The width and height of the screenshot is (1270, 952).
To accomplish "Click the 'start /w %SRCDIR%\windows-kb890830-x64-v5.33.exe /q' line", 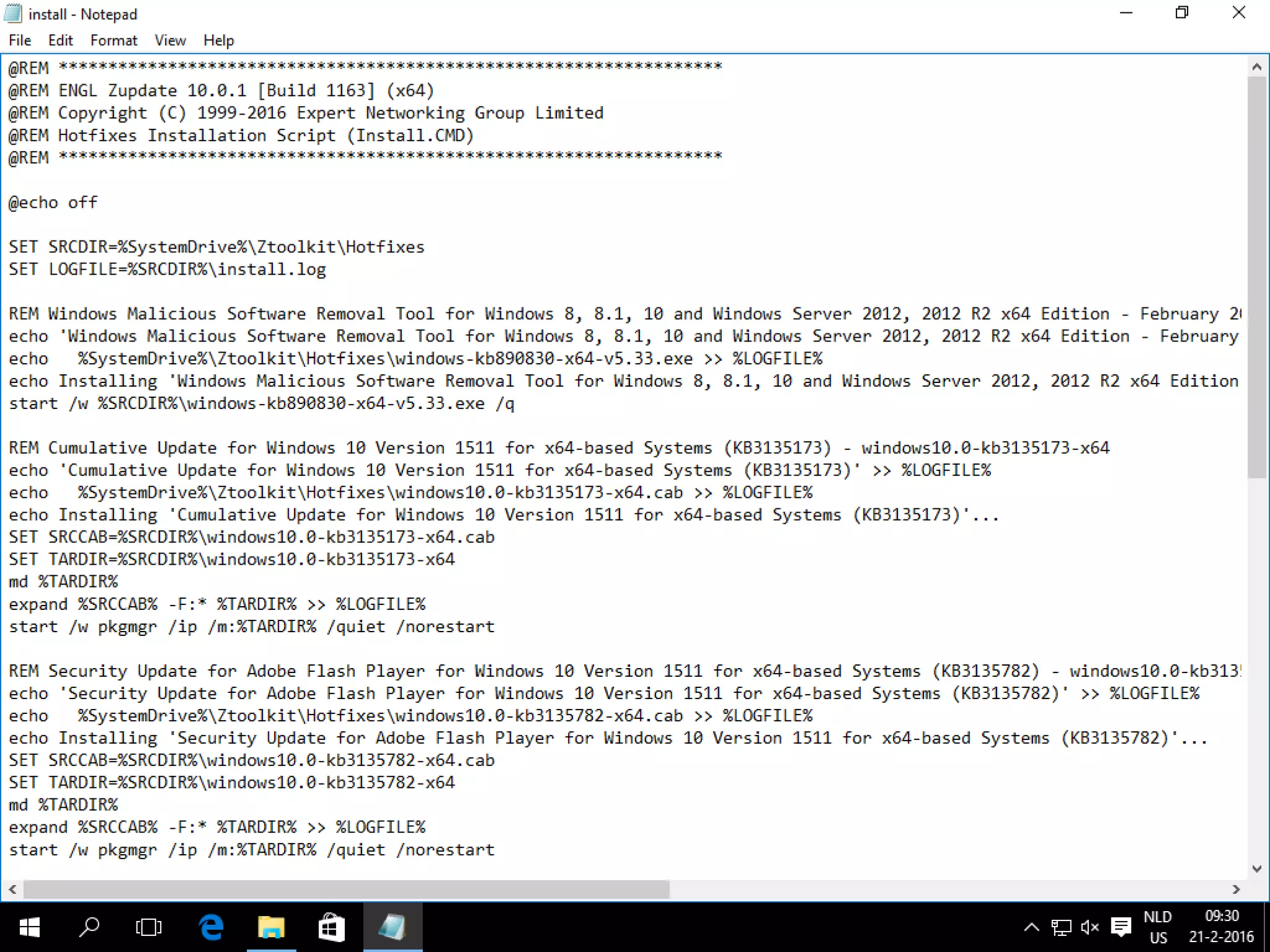I will [x=261, y=403].
